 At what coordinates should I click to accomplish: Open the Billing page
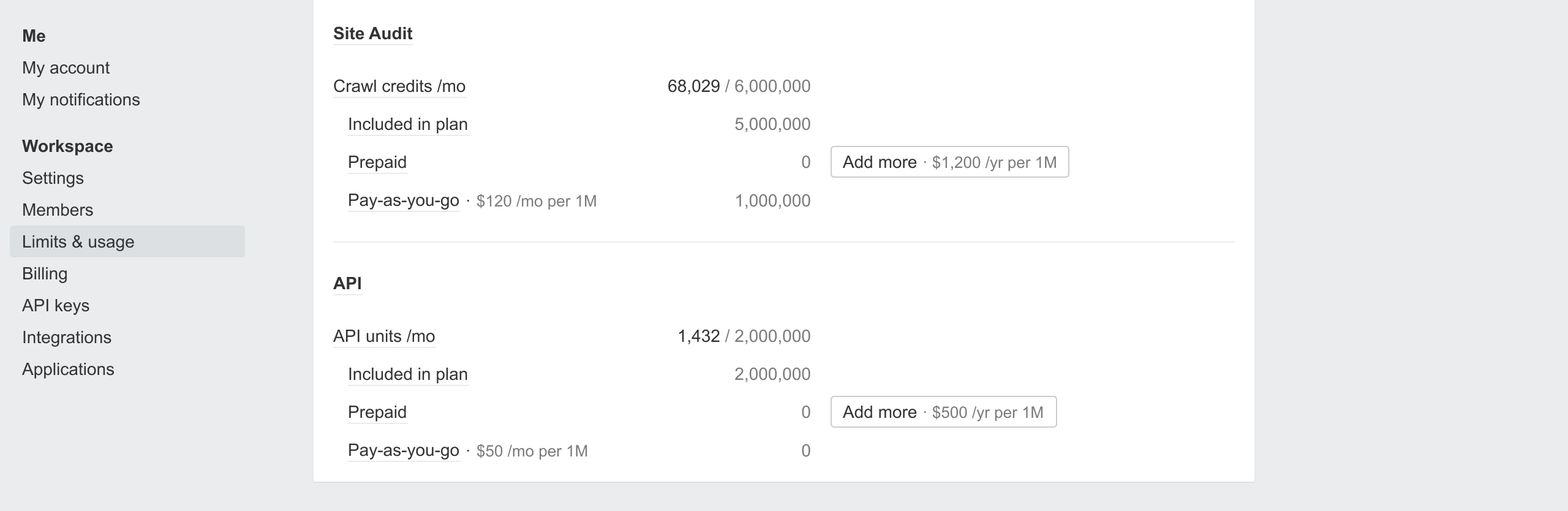click(45, 273)
